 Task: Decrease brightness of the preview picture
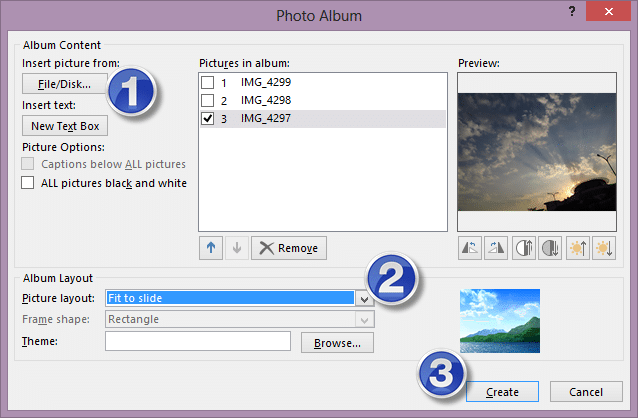point(603,249)
